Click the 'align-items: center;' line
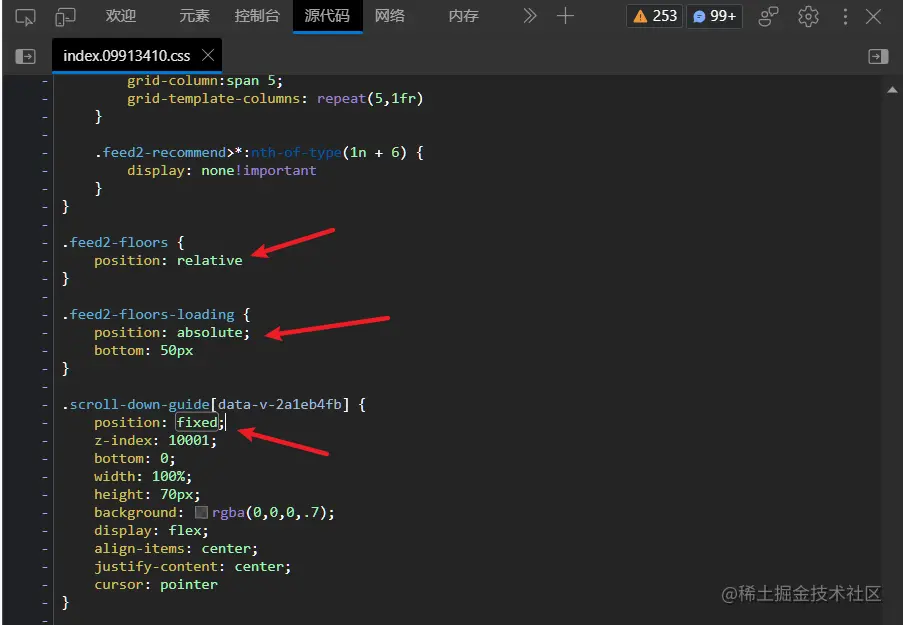The height and width of the screenshot is (625, 903). 176,548
